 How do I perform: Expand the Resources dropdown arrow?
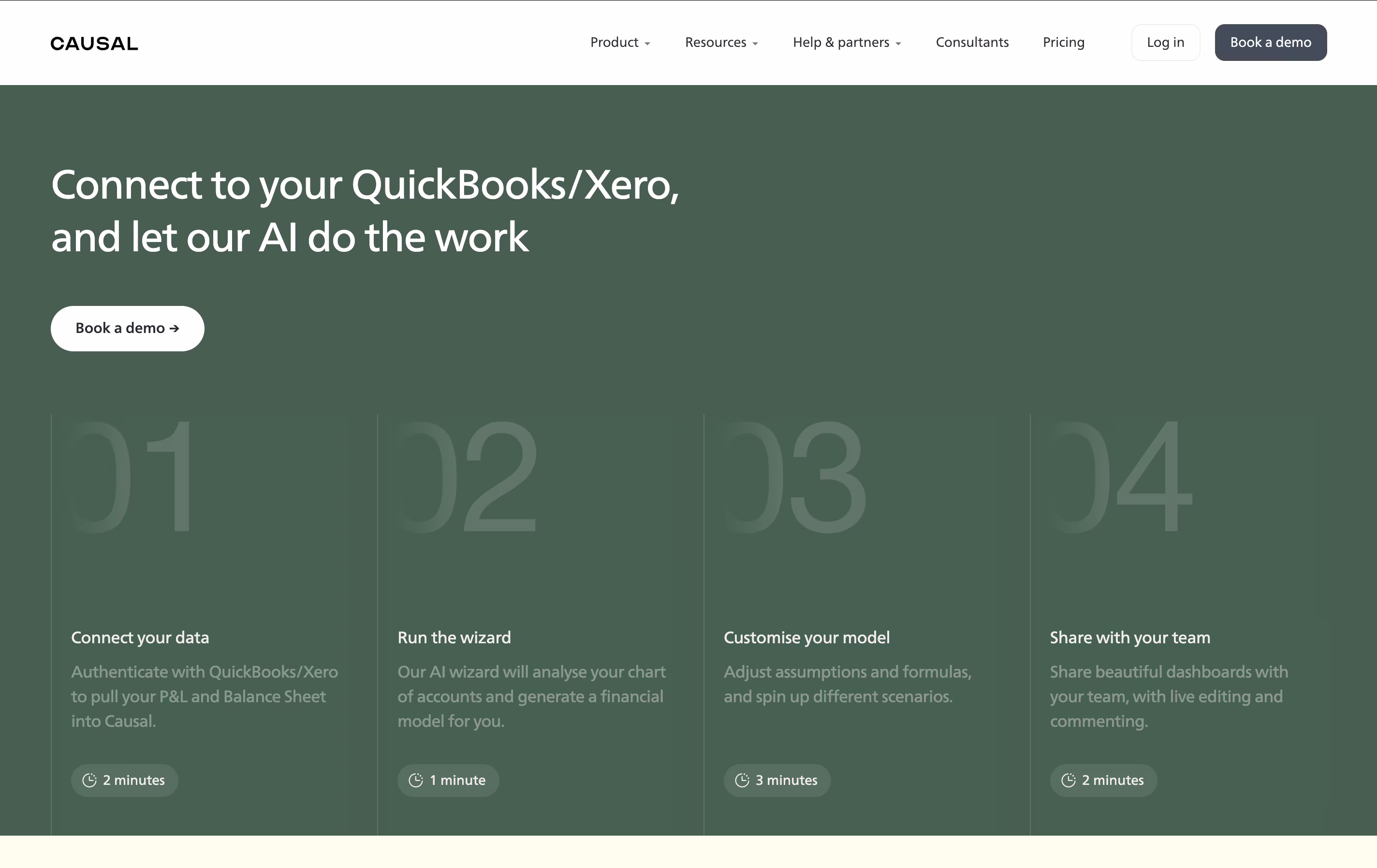tap(755, 43)
